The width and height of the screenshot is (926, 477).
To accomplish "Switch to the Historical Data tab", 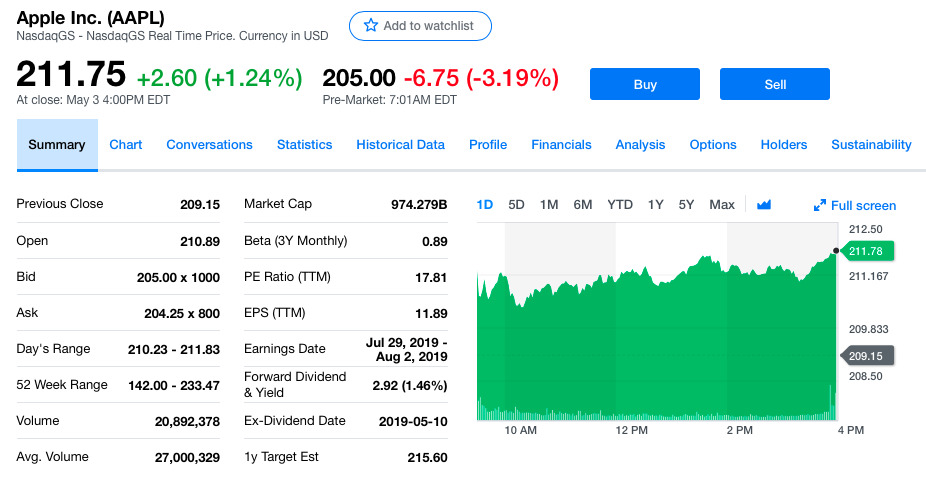I will point(400,145).
